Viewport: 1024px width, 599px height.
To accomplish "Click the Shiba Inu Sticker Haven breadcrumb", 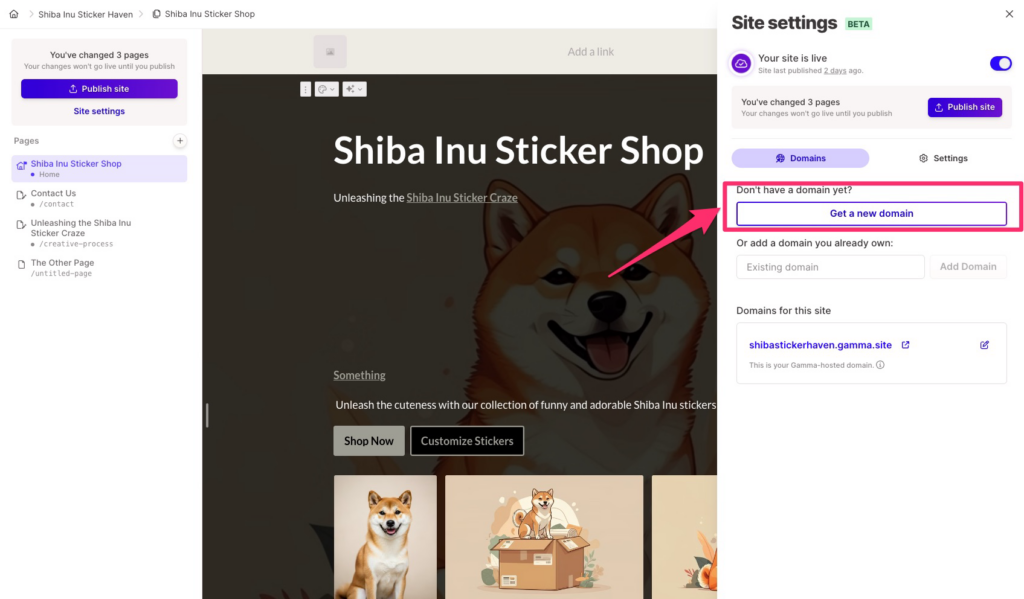I will tap(84, 14).
